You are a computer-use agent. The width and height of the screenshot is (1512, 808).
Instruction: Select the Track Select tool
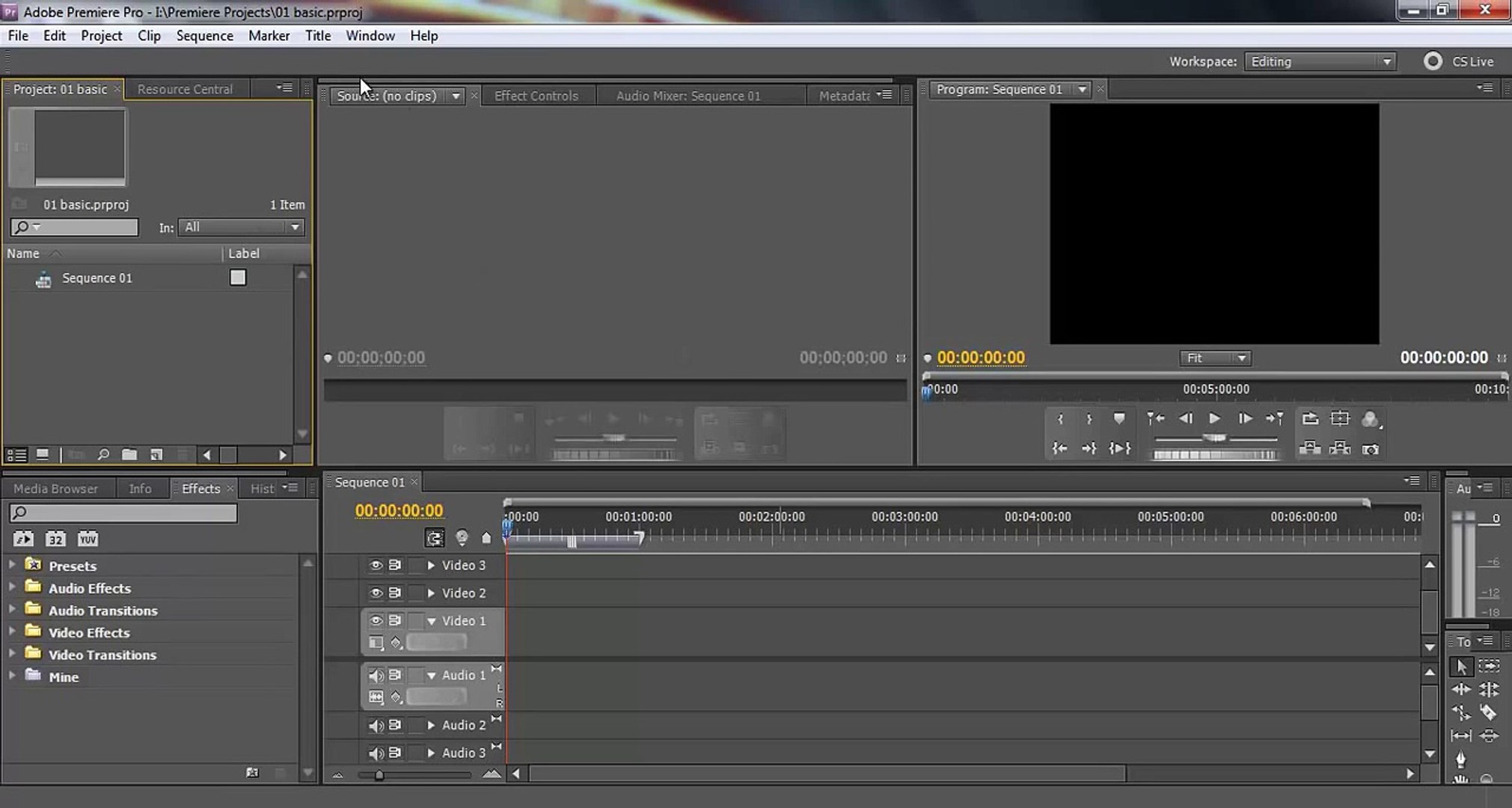1489,666
